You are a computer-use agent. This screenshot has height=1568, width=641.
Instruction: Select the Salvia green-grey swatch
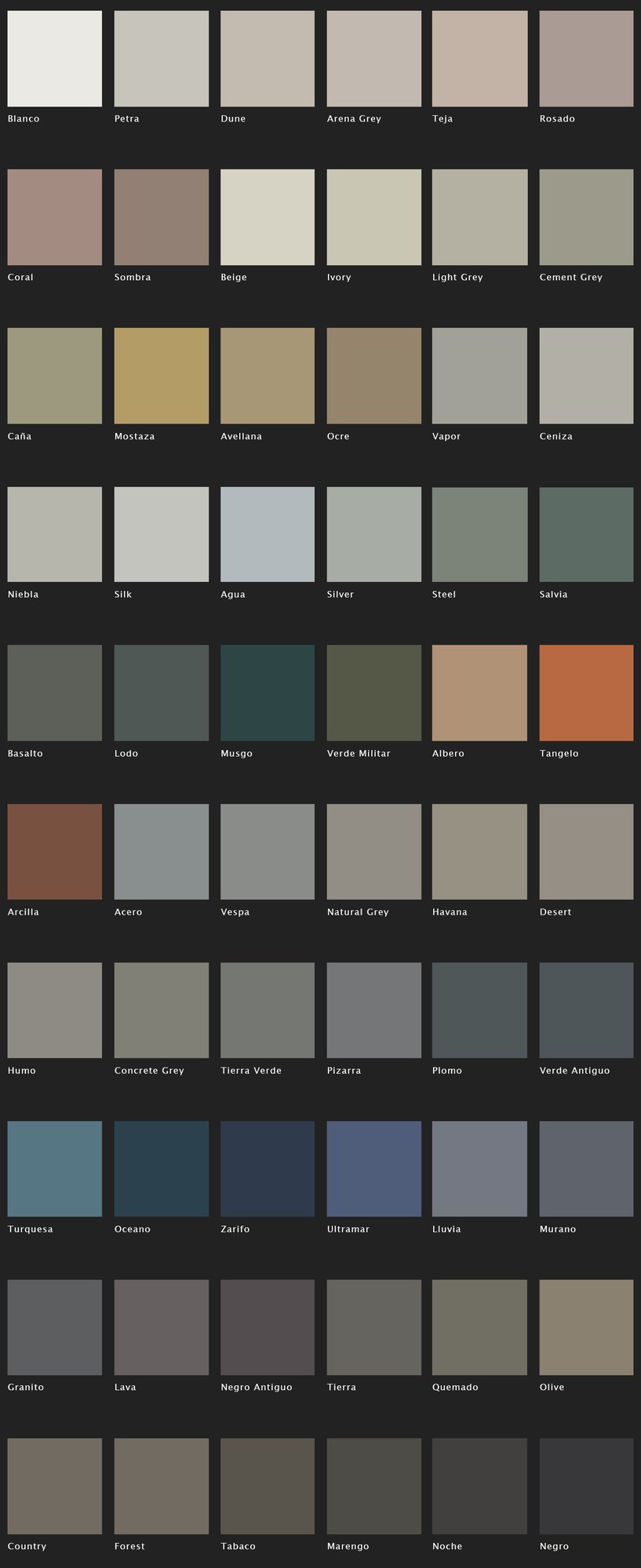tap(586, 534)
